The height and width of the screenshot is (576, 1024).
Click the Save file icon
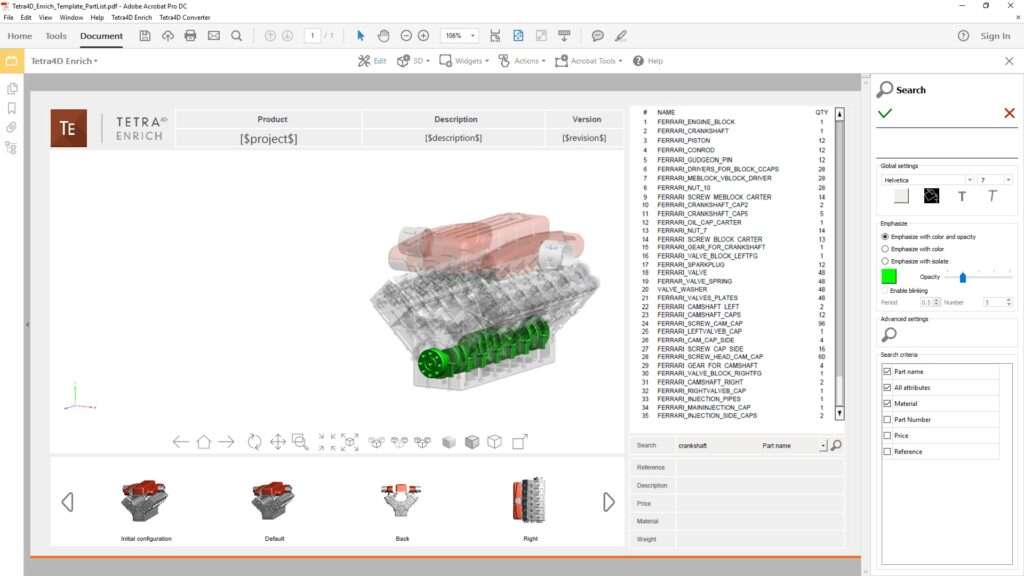point(145,36)
